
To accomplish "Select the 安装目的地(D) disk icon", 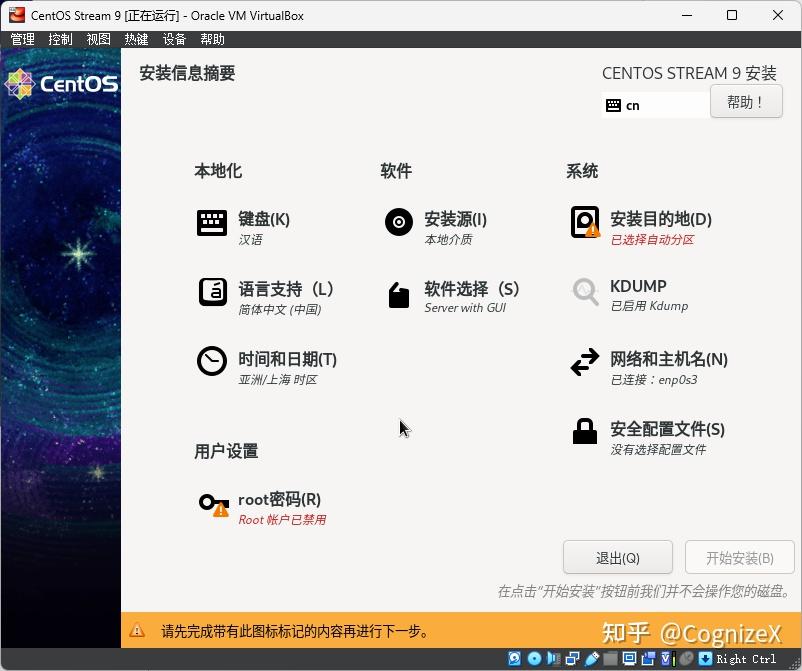I will [x=585, y=222].
